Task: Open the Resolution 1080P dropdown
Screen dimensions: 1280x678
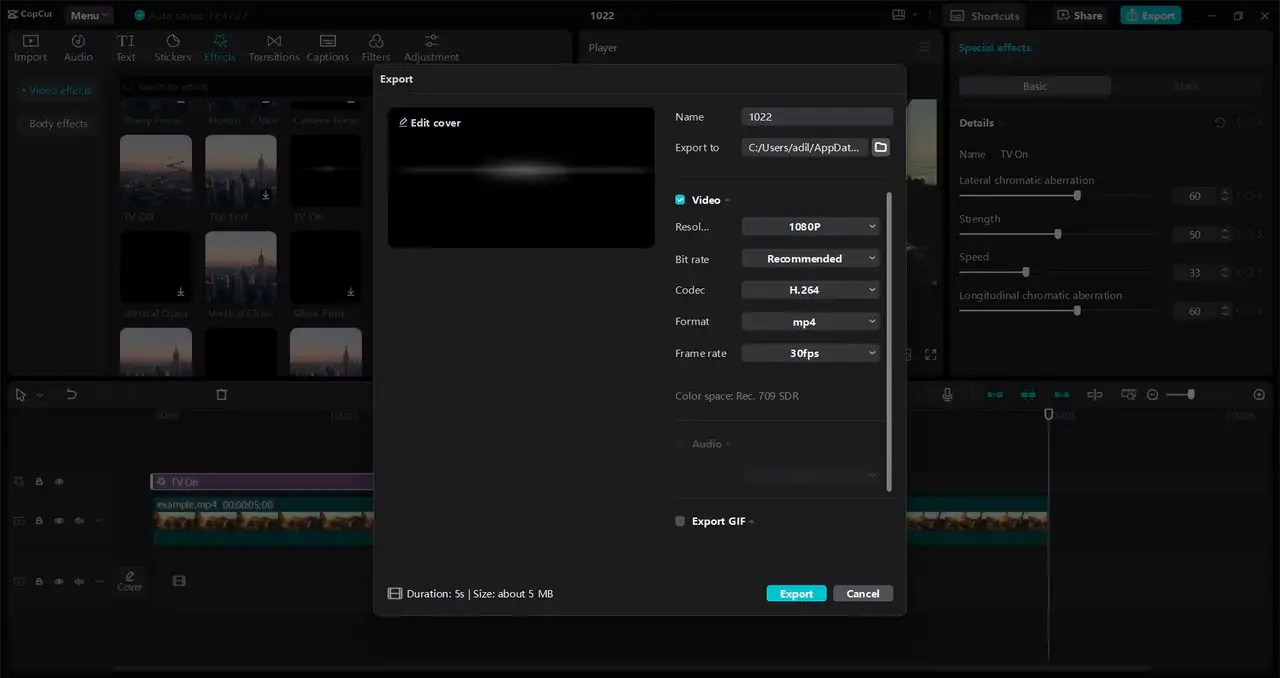Action: [x=811, y=227]
